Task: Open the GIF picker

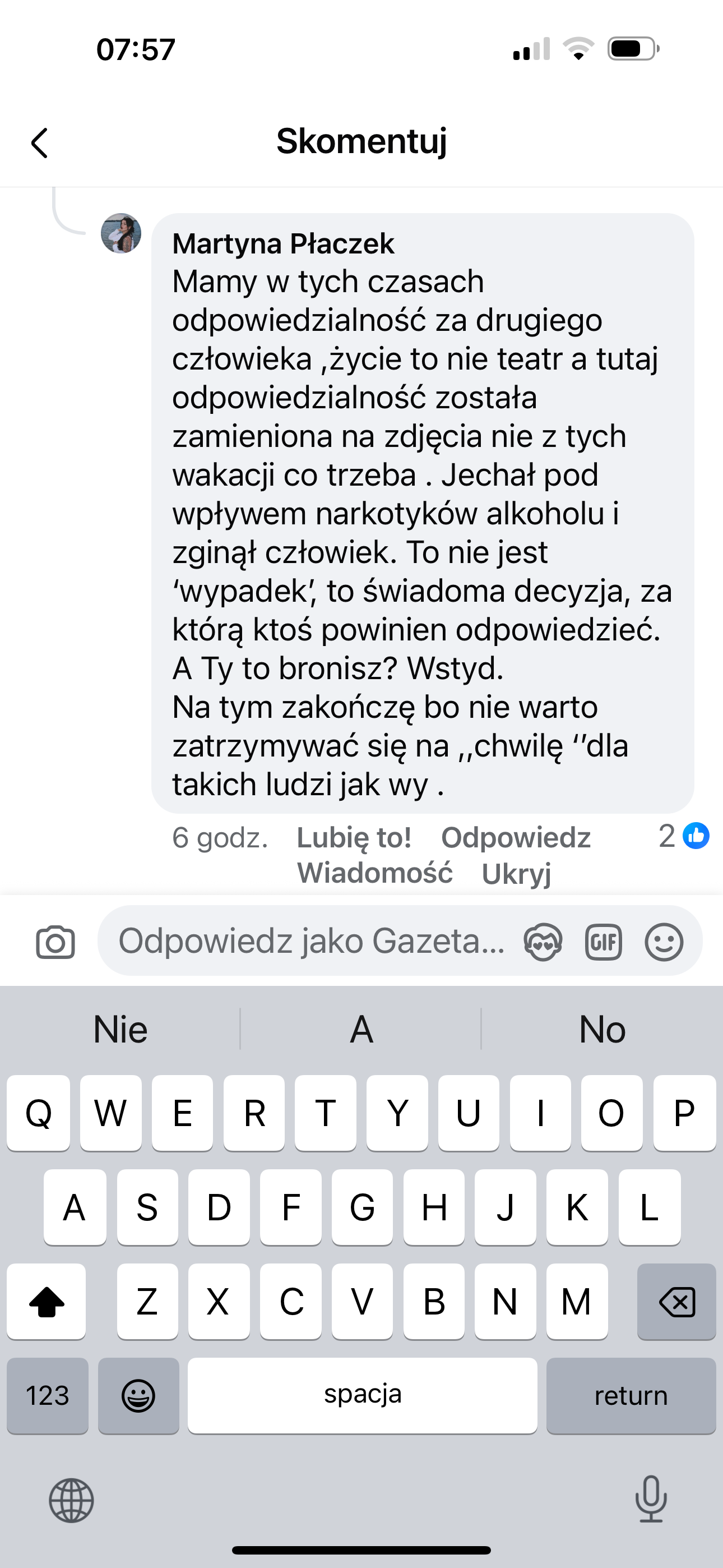Action: point(603,942)
